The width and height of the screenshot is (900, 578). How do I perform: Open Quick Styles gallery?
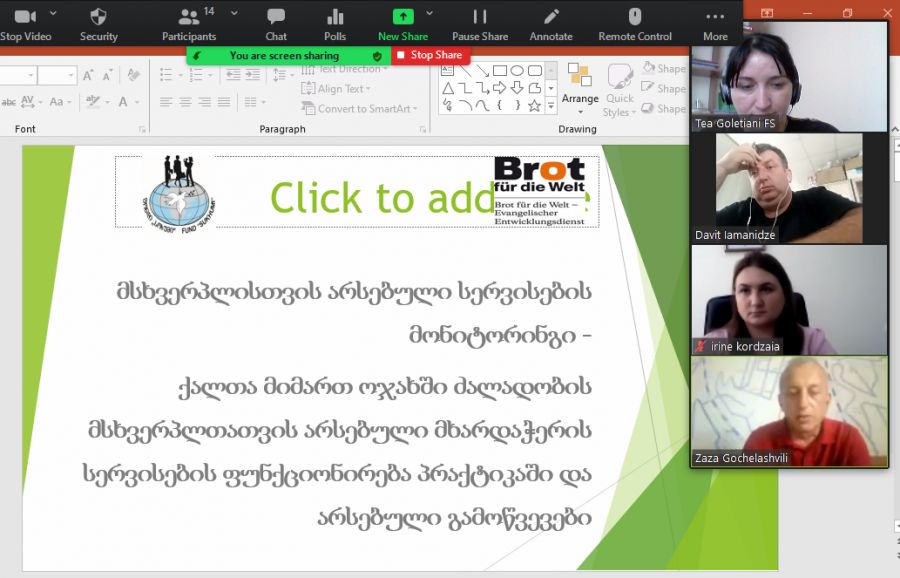tap(620, 90)
